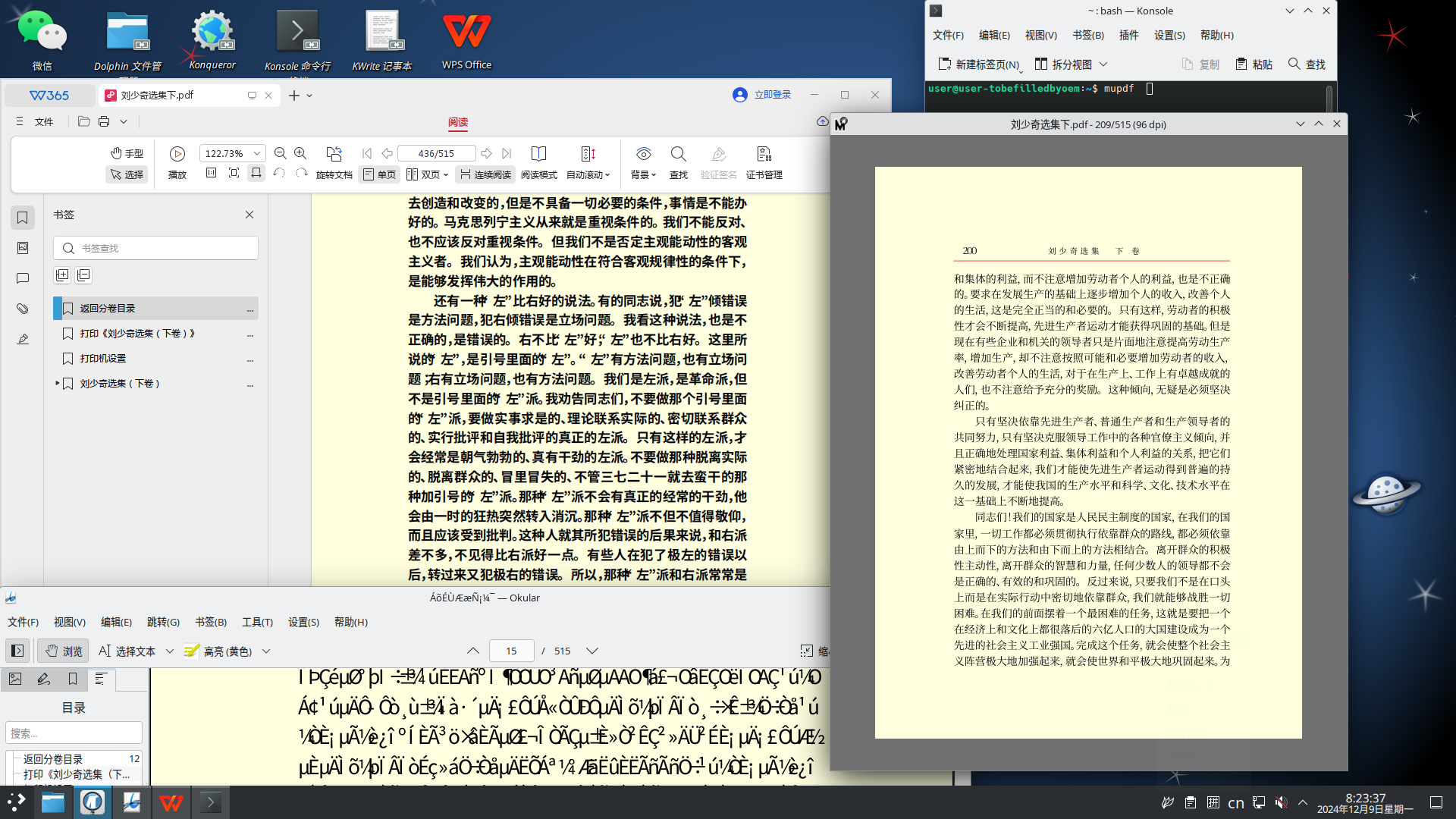Jump to first page in WPS
This screenshot has height=819, width=1456.
click(367, 153)
